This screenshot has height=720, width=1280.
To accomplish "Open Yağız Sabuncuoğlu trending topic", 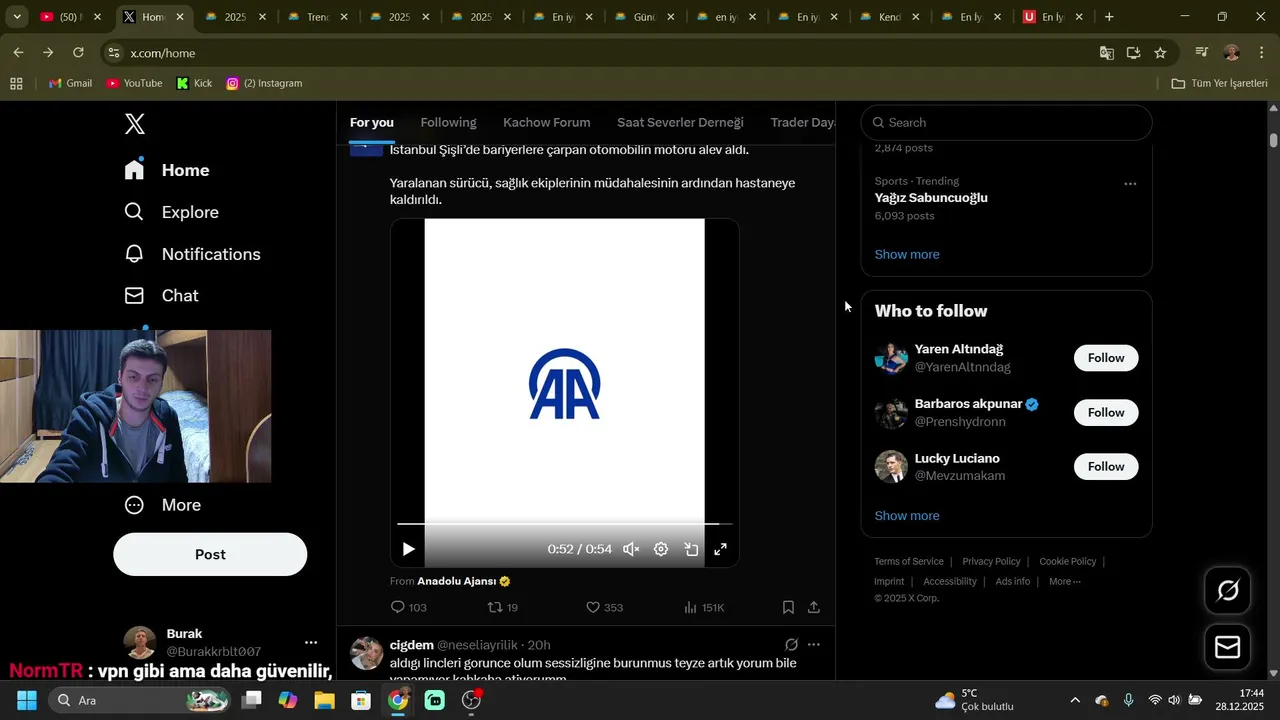I will tap(931, 198).
